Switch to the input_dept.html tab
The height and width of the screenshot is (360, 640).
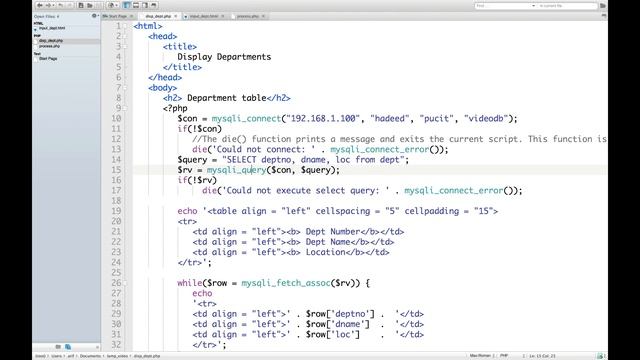(204, 16)
